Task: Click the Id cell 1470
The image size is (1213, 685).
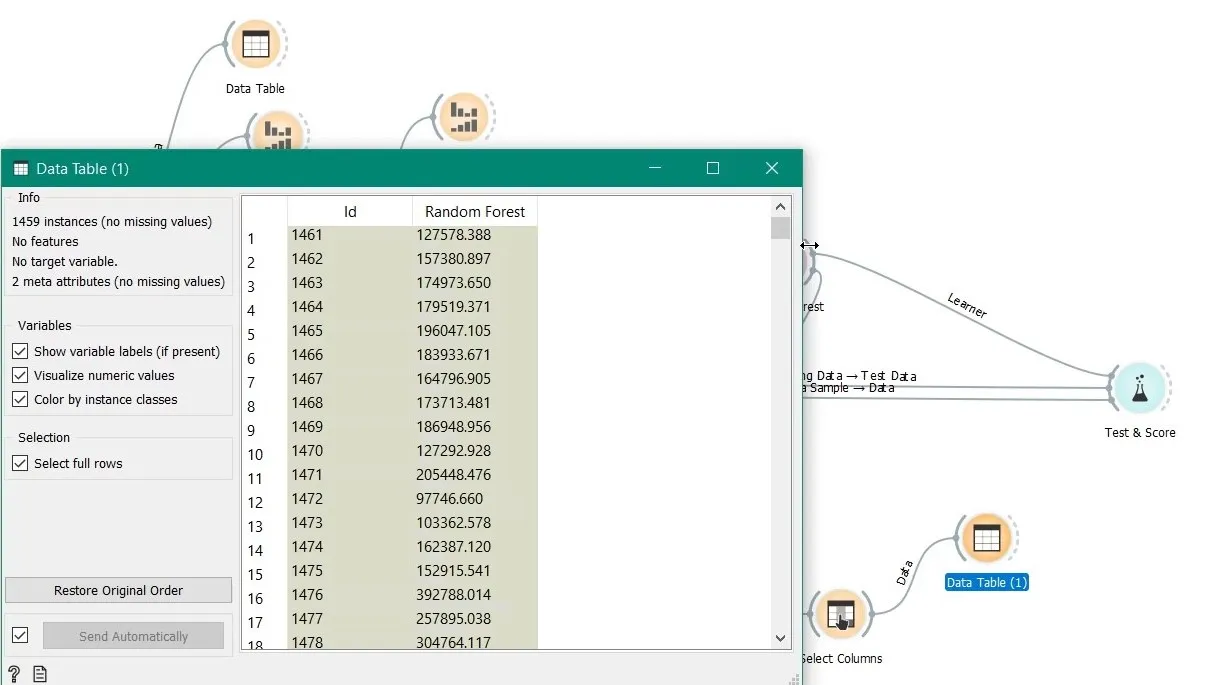Action: pyautogui.click(x=350, y=451)
